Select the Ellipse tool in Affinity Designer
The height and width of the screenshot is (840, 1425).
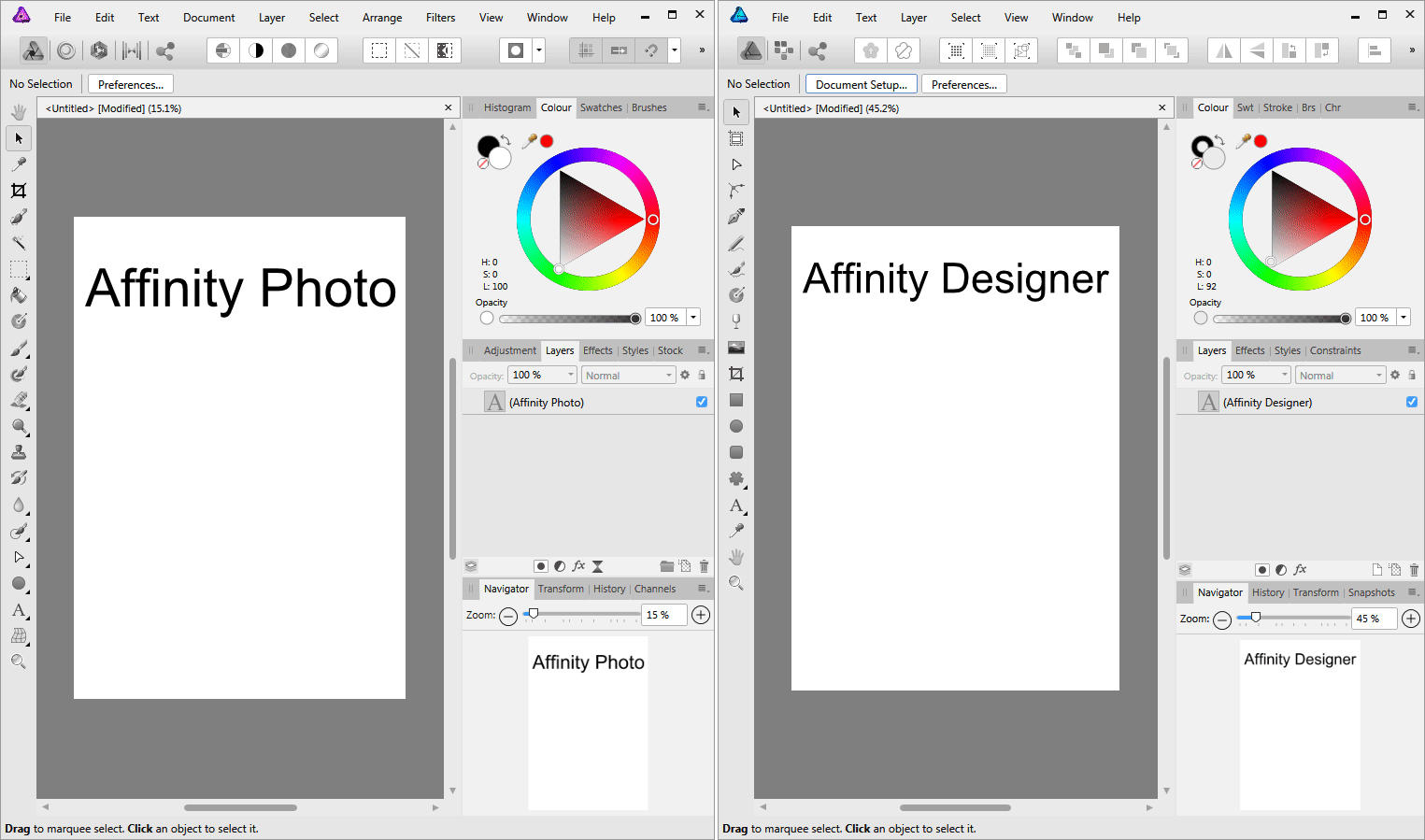tap(736, 426)
